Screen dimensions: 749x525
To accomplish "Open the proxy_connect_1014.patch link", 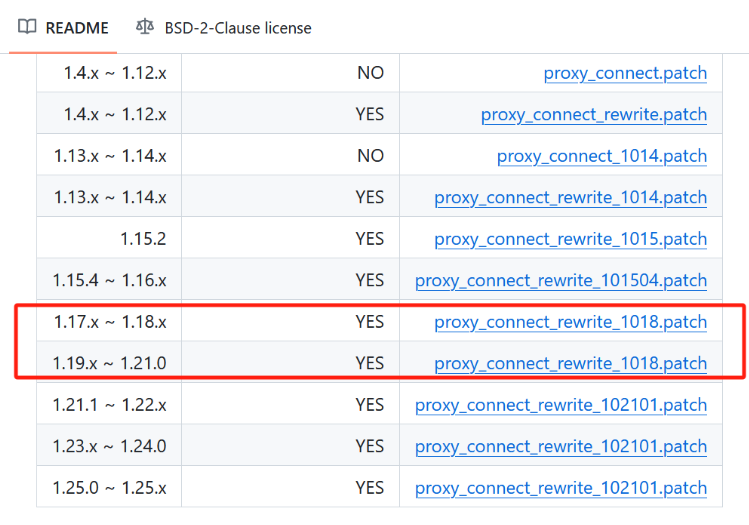I will click(x=602, y=156).
